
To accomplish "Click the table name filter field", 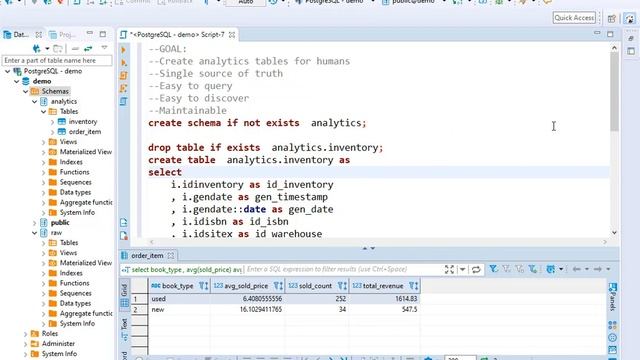I will click(57, 60).
